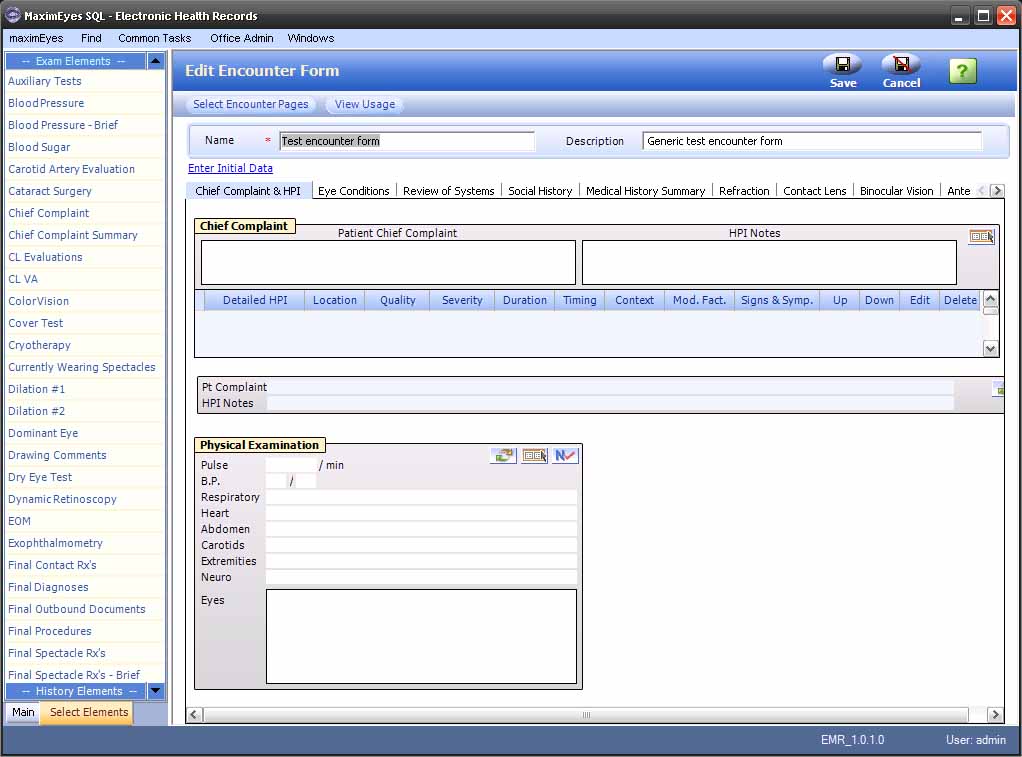The image size is (1022, 757).
Task: Save the encounter form
Action: 842,70
